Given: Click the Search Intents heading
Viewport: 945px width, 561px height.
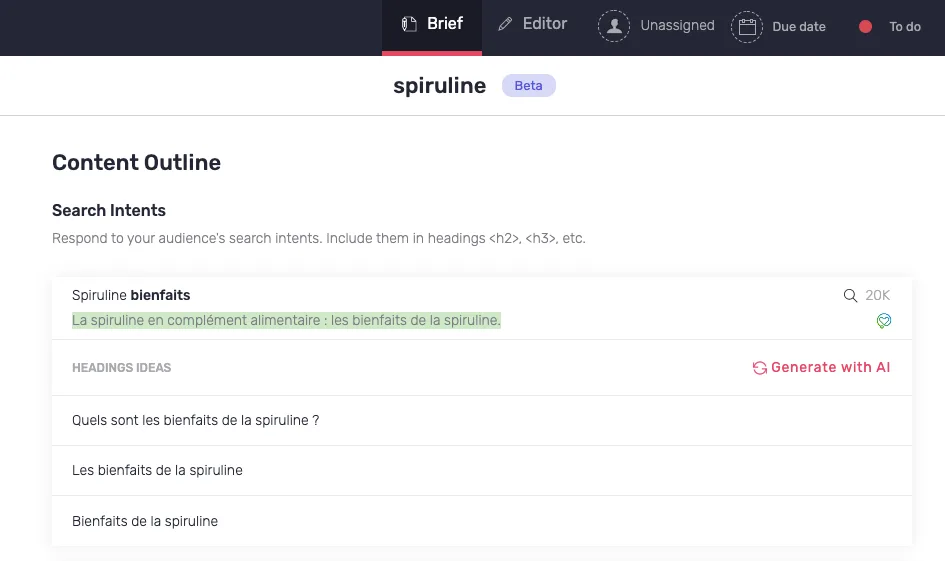Looking at the screenshot, I should coord(108,210).
